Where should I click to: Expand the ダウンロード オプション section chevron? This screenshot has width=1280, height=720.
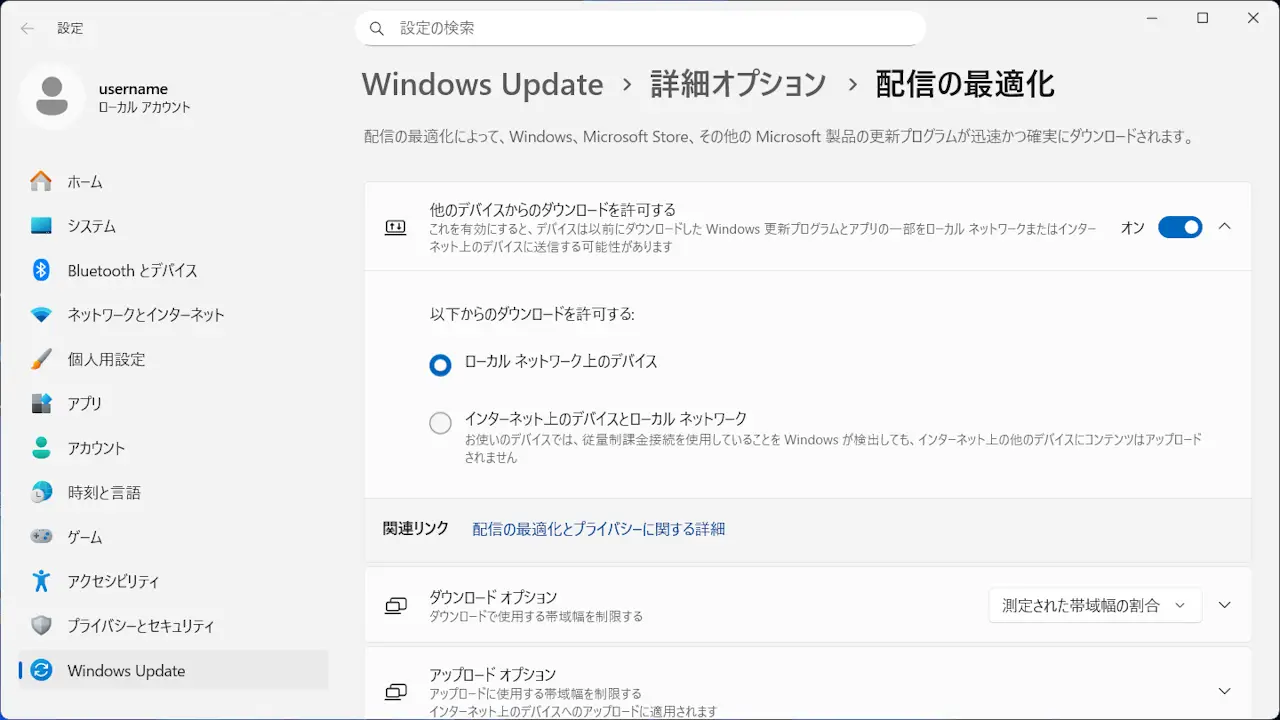coord(1225,605)
